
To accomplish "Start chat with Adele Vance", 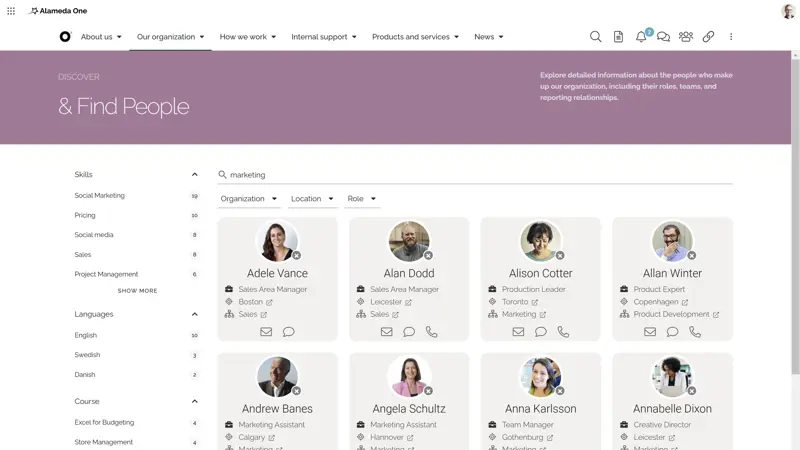I will tap(289, 332).
